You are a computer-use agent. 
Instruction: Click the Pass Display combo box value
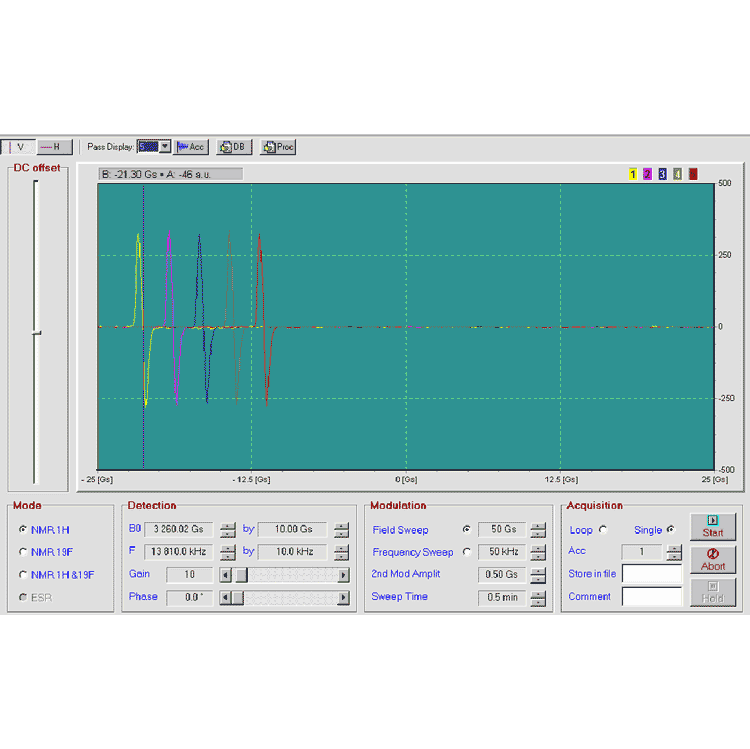click(148, 146)
